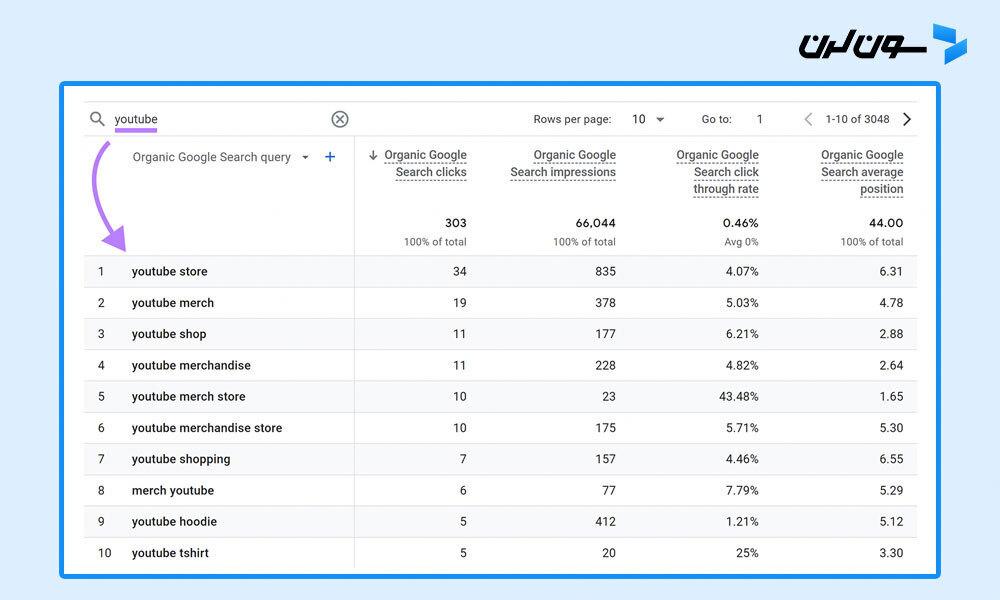Add a secondary dimension with the plus icon

(330, 157)
